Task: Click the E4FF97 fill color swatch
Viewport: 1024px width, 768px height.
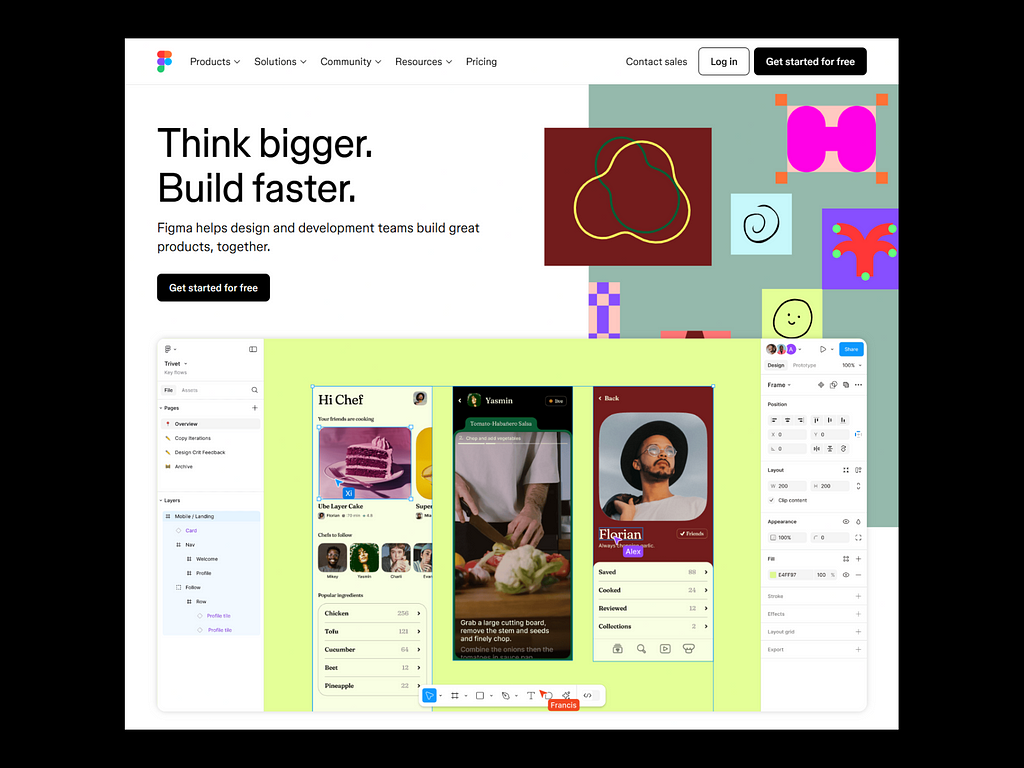Action: coord(773,575)
